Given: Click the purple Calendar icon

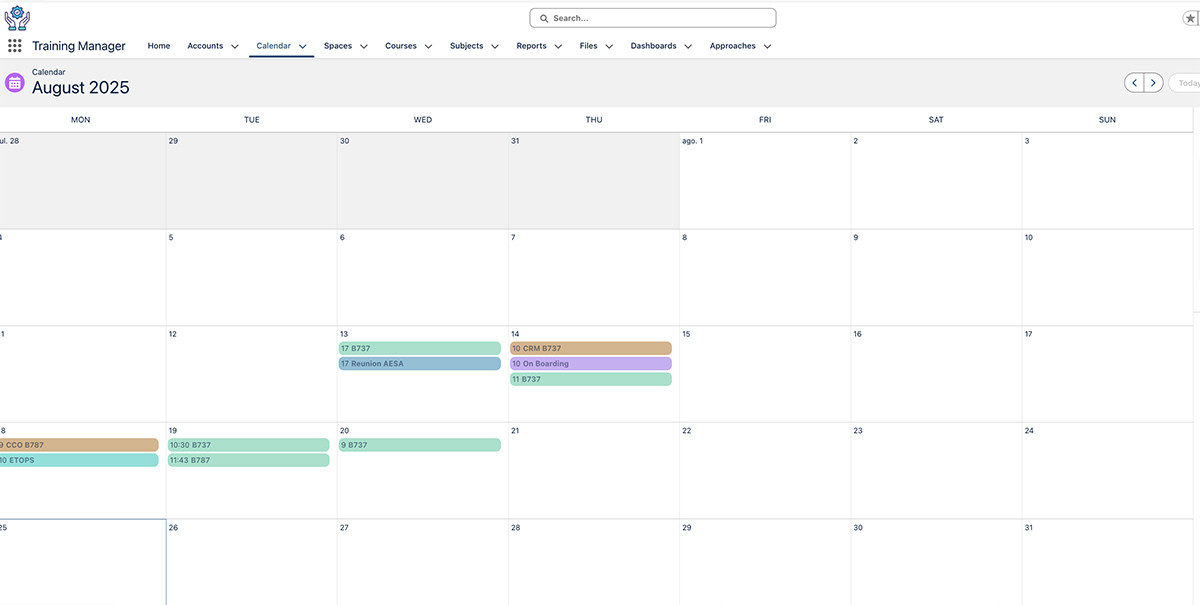Looking at the screenshot, I should 15,83.
